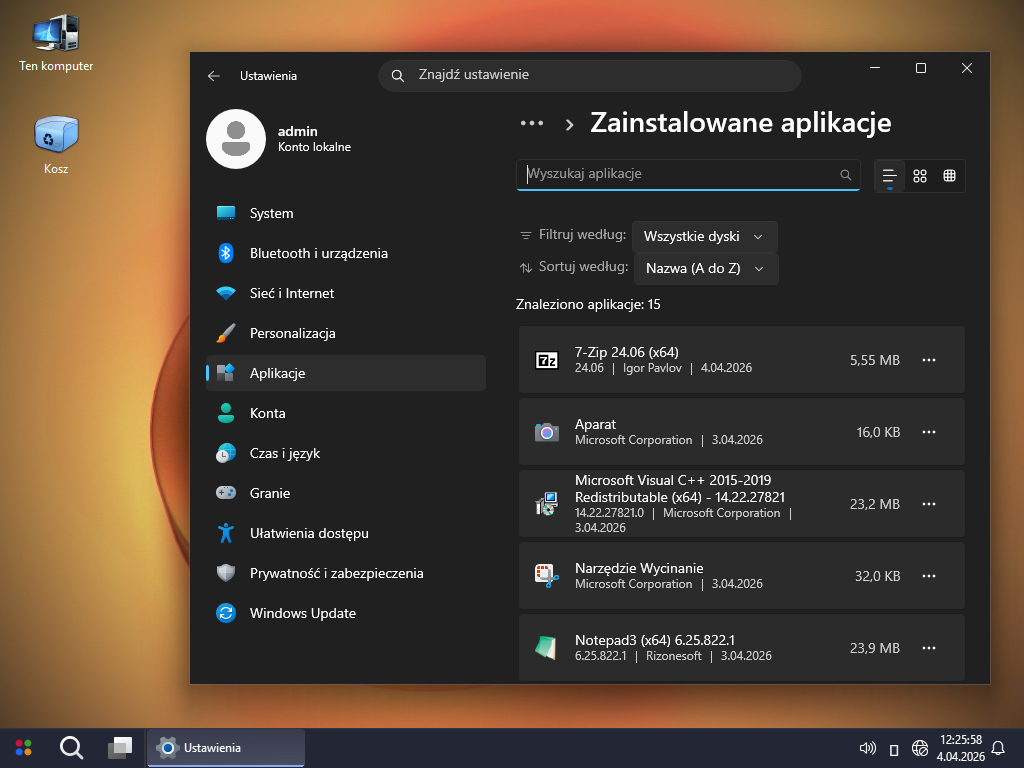The width and height of the screenshot is (1024, 768).
Task: Select the list view layout icon
Action: pos(889,176)
